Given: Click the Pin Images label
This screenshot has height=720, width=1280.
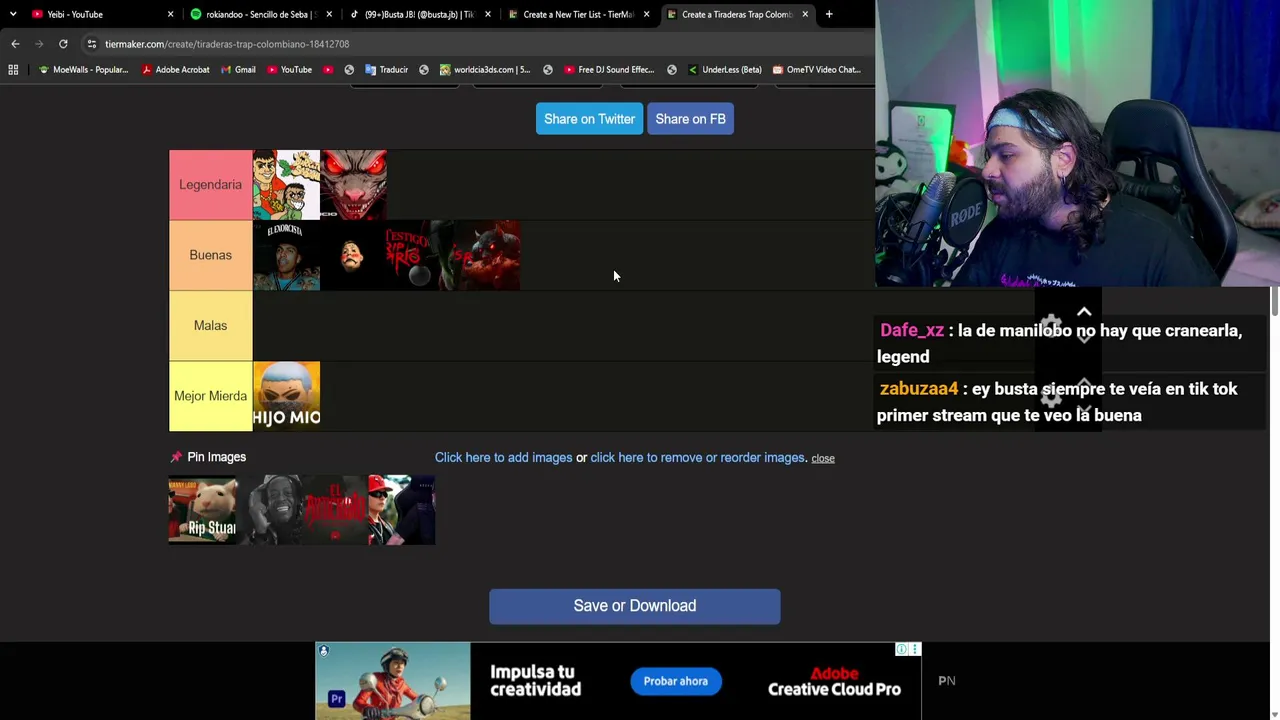Looking at the screenshot, I should pos(216,457).
